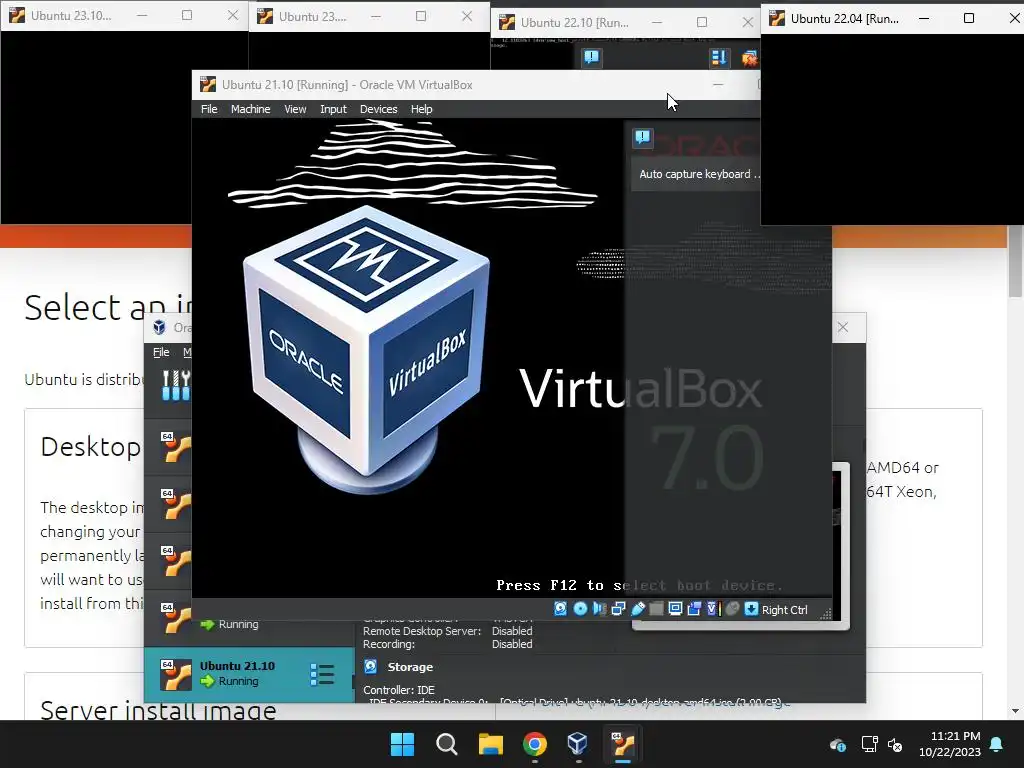Select the fourth VM entry showing Running
This screenshot has height=768, width=1024.
249,619
